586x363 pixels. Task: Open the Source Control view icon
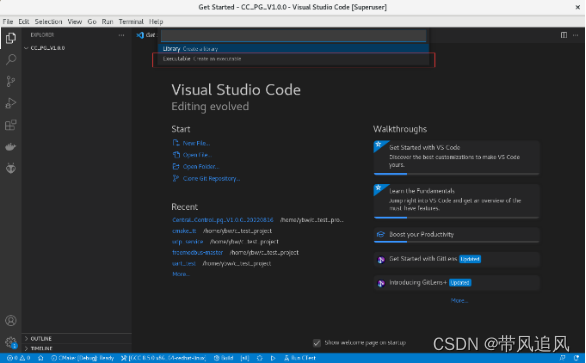(11, 81)
